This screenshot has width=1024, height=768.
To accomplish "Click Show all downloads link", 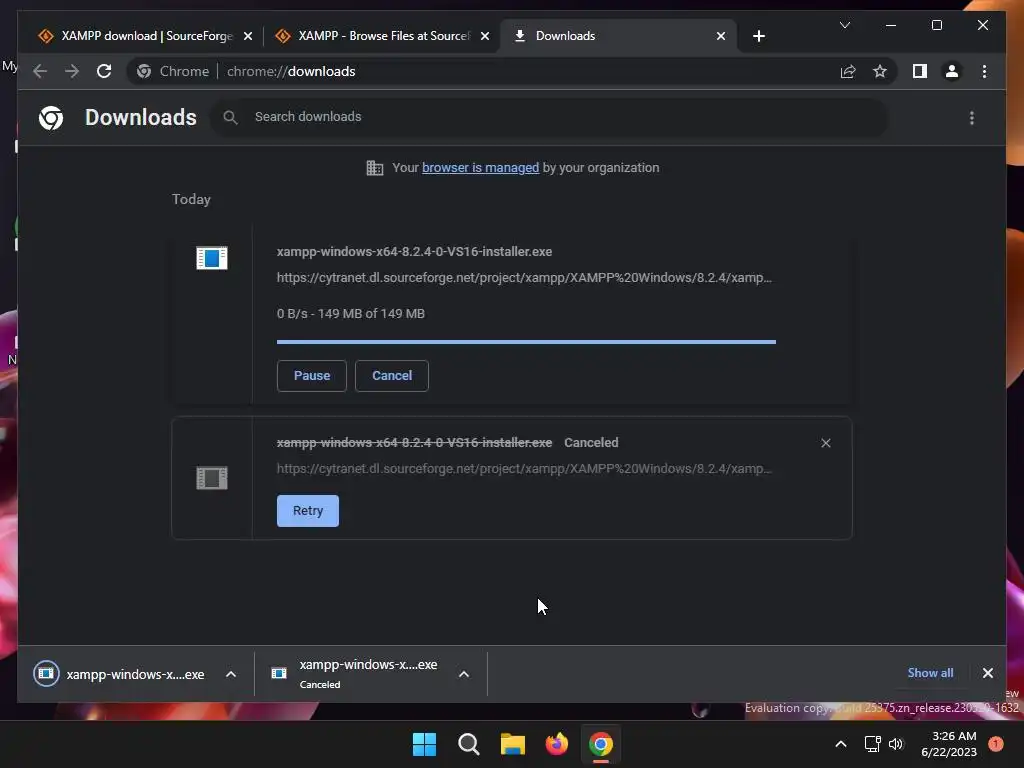I will pyautogui.click(x=930, y=673).
